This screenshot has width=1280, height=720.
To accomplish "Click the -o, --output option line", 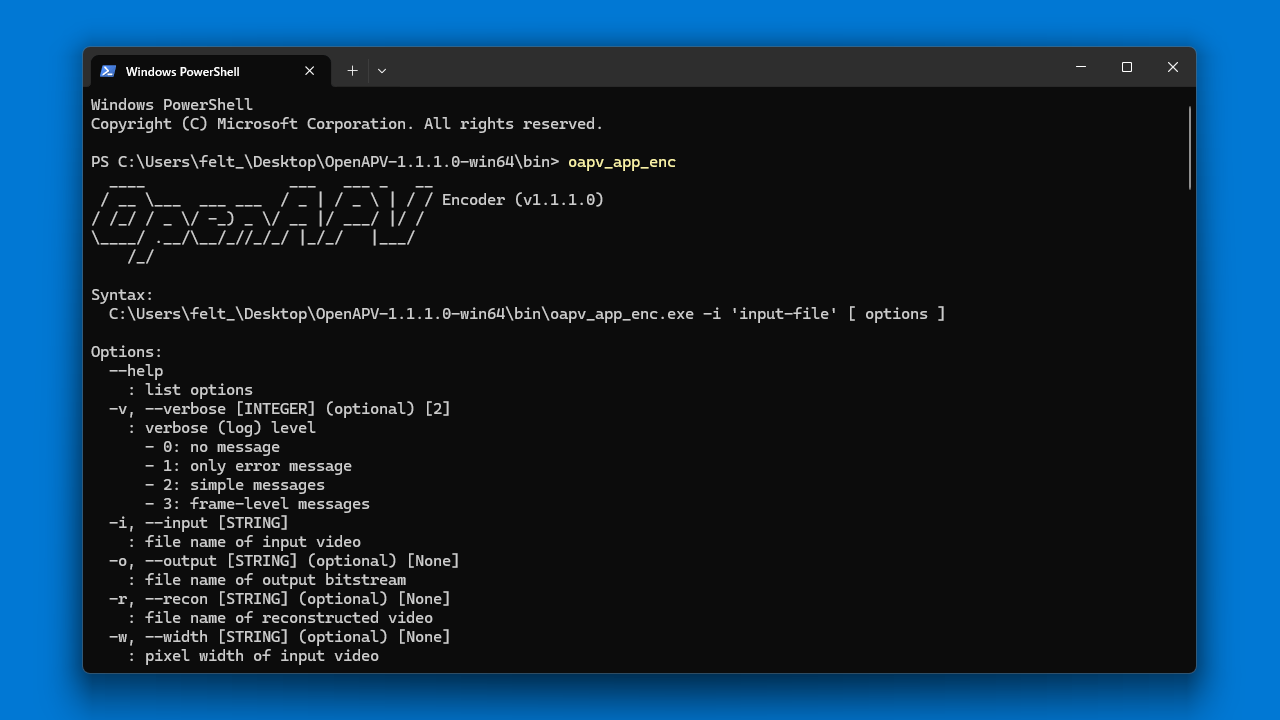I will 284,561.
